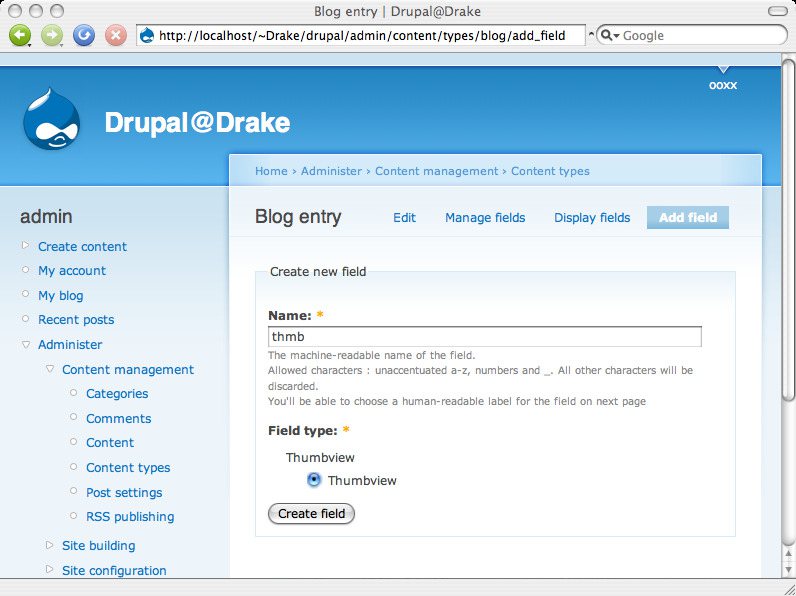Open the Content management breadcrumb link
The image size is (796, 596).
coord(437,171)
